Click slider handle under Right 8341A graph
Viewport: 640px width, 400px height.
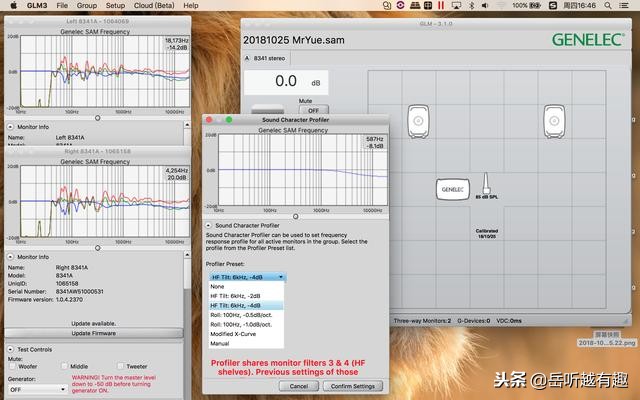pyautogui.click(x=98, y=248)
